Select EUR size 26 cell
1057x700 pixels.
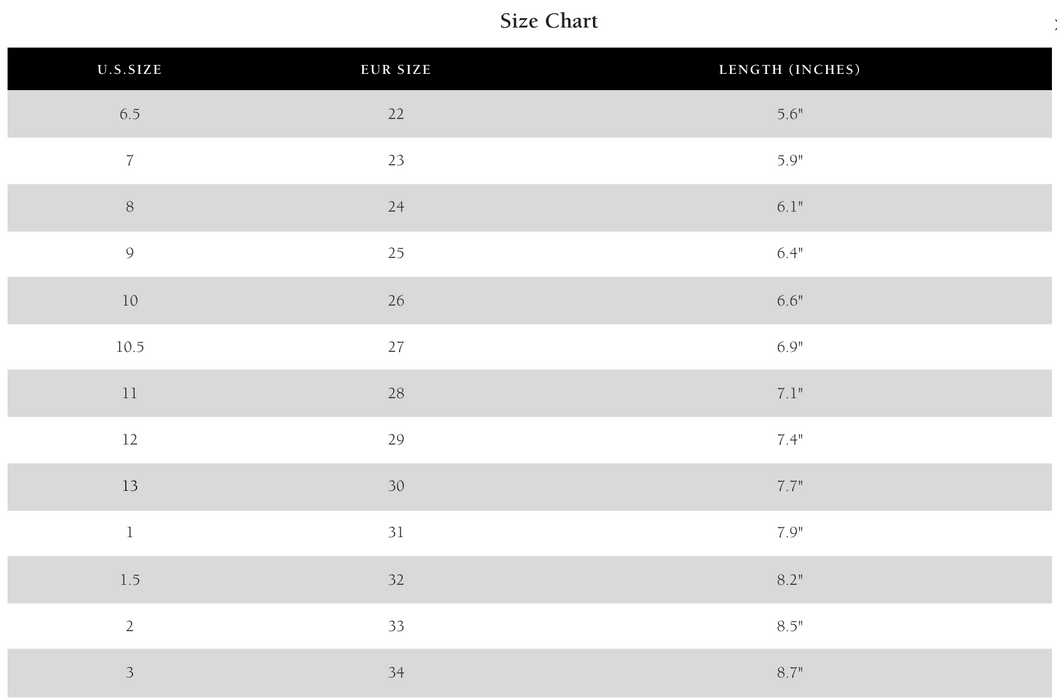(x=396, y=300)
